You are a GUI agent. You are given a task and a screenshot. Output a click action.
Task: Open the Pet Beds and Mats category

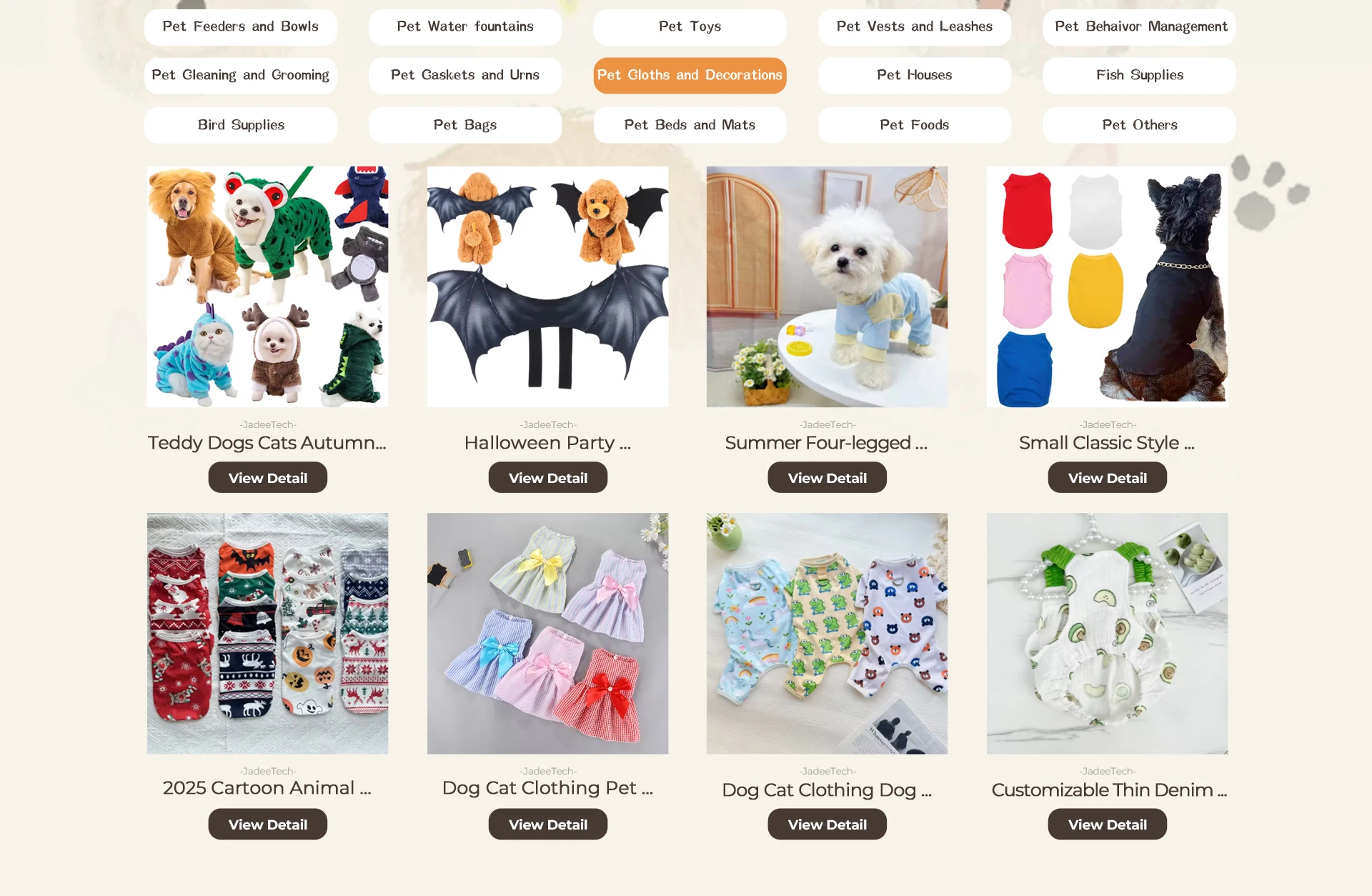click(690, 125)
